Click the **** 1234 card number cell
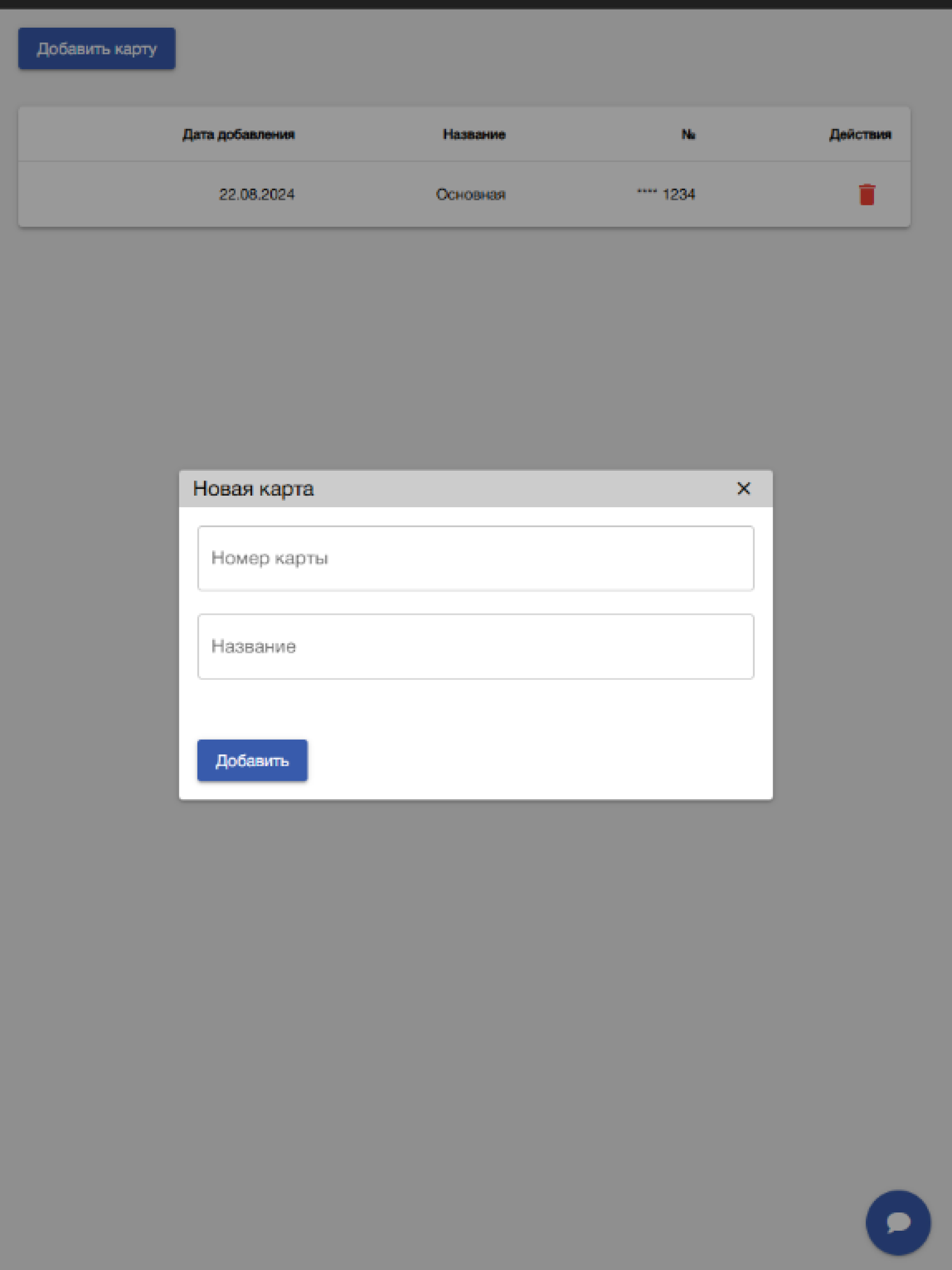The image size is (952, 1270). point(666,195)
